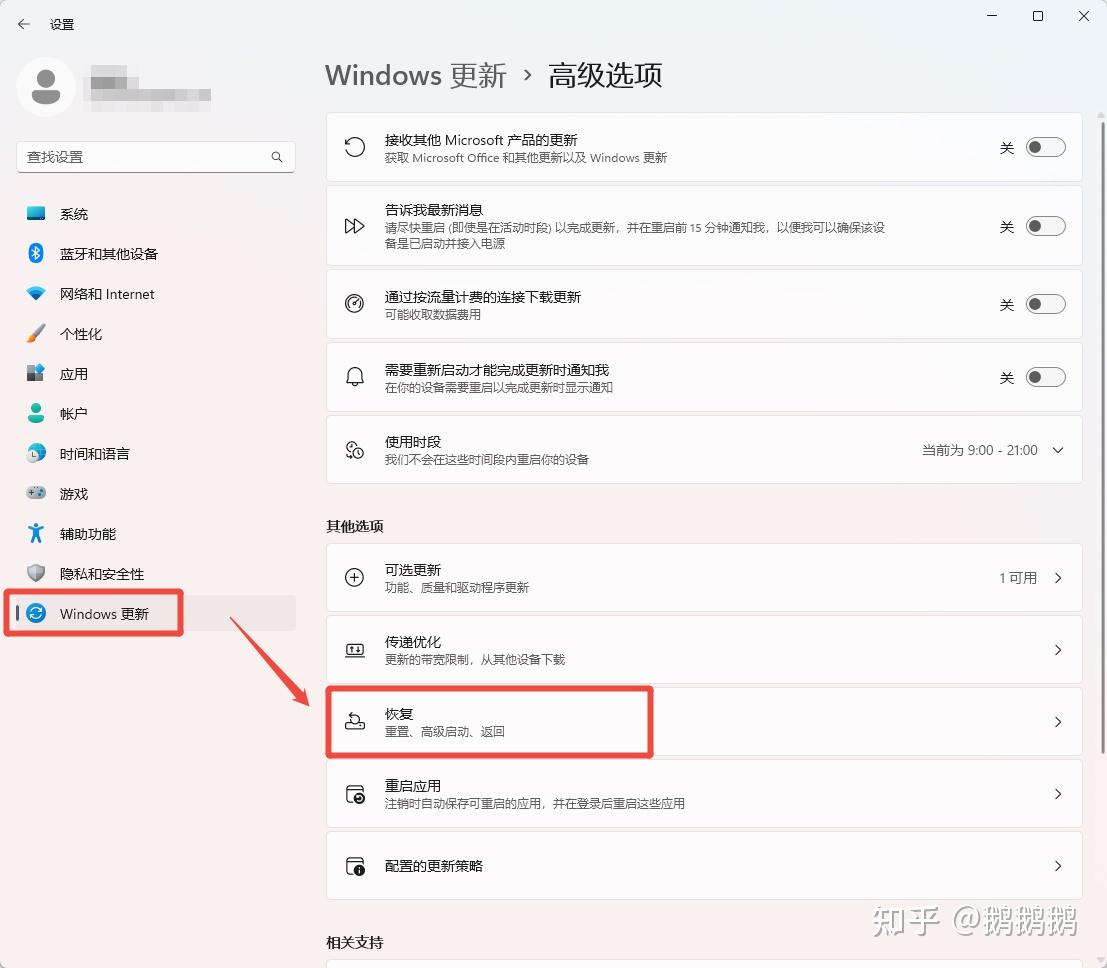Image resolution: width=1107 pixels, height=968 pixels.
Task: Enable 需要重新启动才能完成更新时通知我 switch
Action: click(x=1046, y=377)
